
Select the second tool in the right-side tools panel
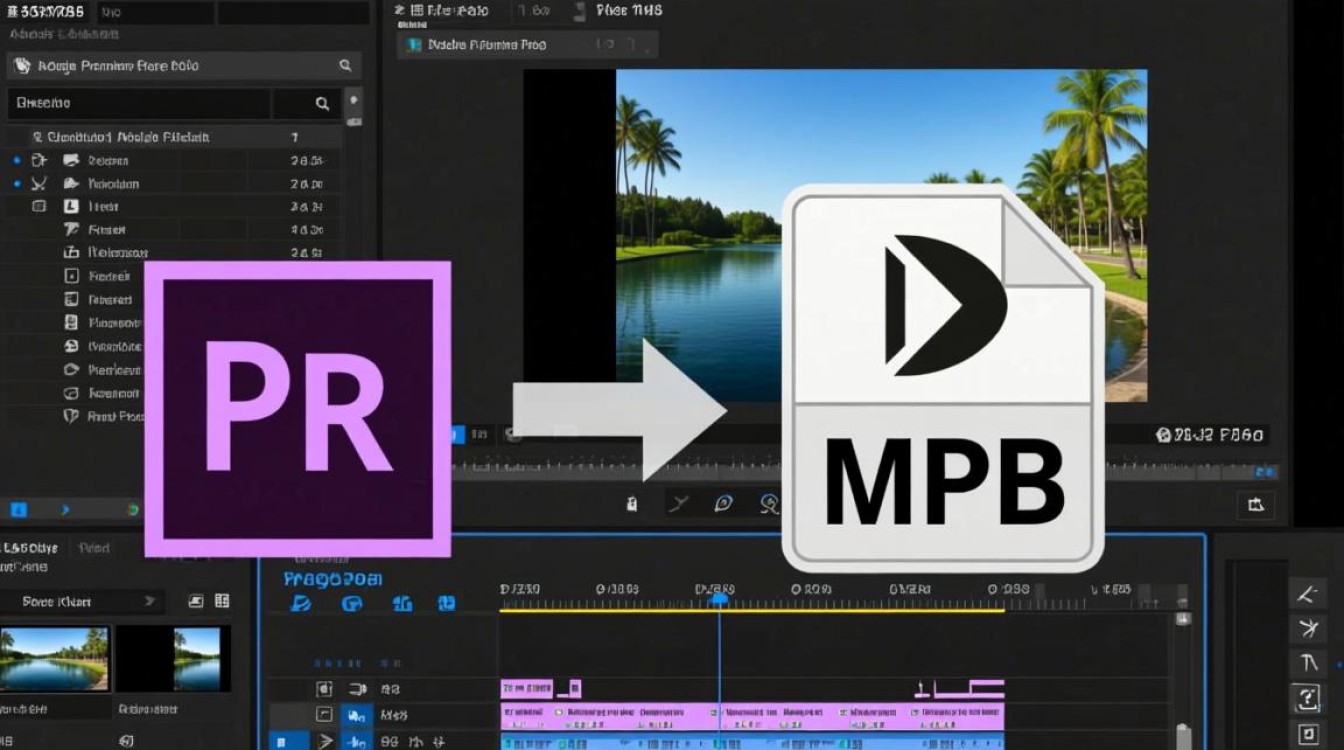coord(1308,629)
